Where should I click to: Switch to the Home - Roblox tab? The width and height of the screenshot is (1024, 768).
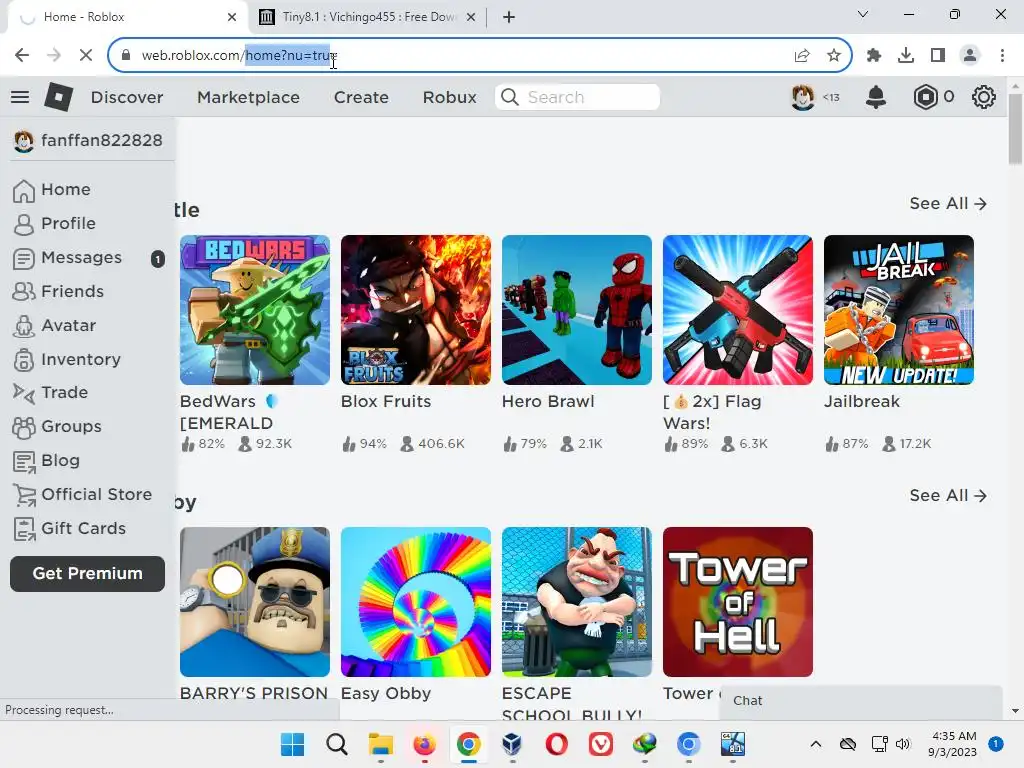(x=128, y=17)
